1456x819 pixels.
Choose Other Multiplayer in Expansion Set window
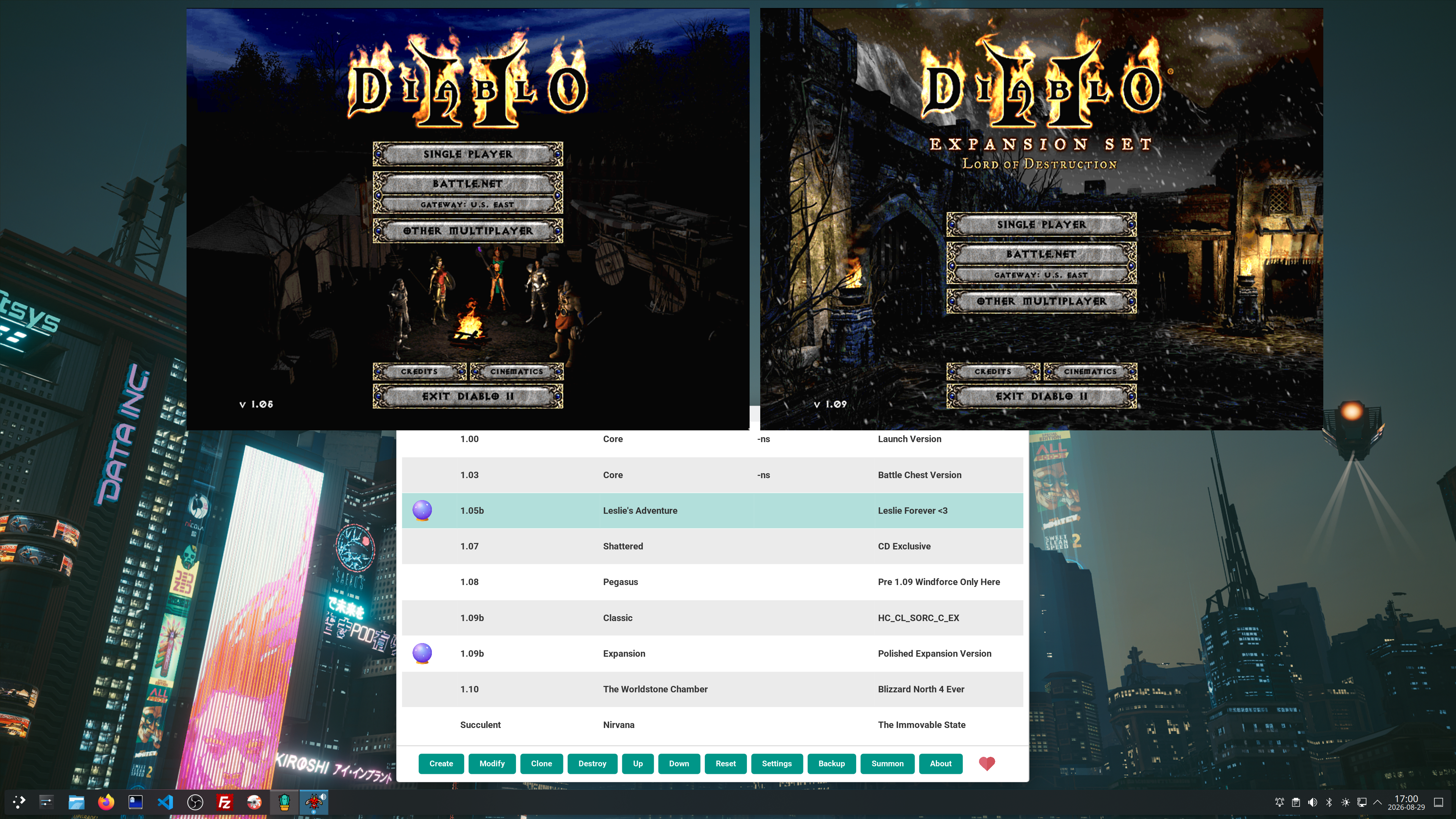(x=1042, y=301)
